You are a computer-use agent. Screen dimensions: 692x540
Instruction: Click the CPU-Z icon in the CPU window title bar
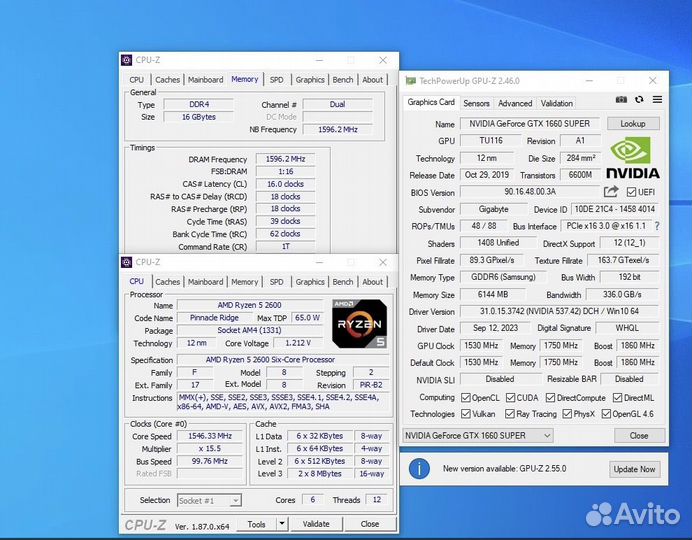pos(127,262)
